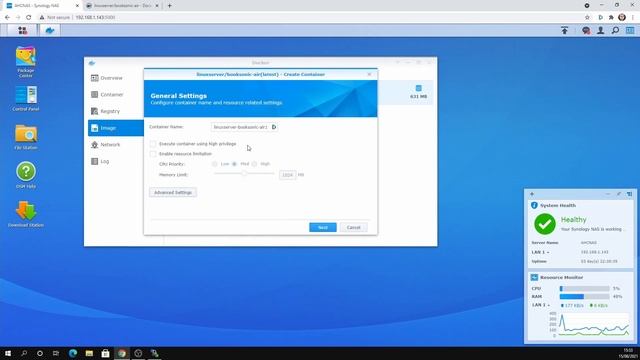Open DSM Help desktop icon
Image resolution: width=640 pixels, height=360 pixels.
26,175
